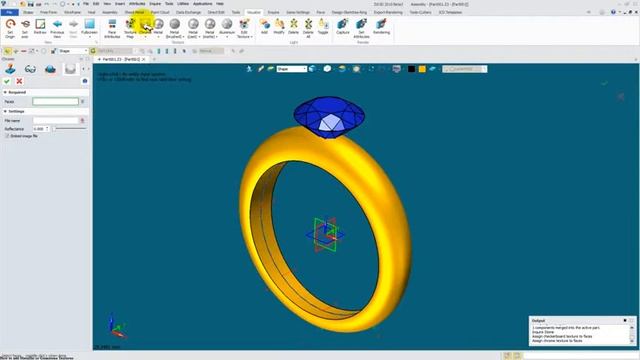Viewport: 640px width, 360px height.
Task: Open the Chrome texture dropdown arrow
Action: [145, 37]
